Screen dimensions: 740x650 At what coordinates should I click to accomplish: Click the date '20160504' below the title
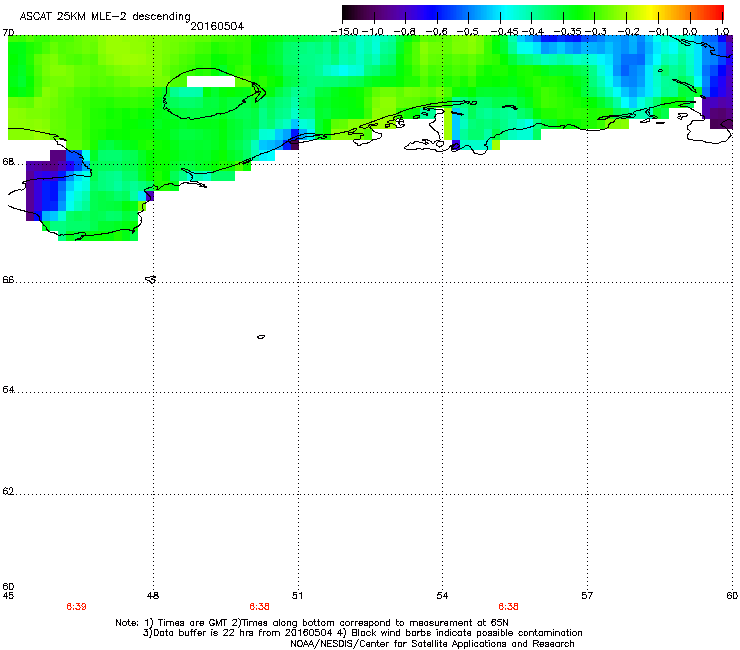point(217,26)
